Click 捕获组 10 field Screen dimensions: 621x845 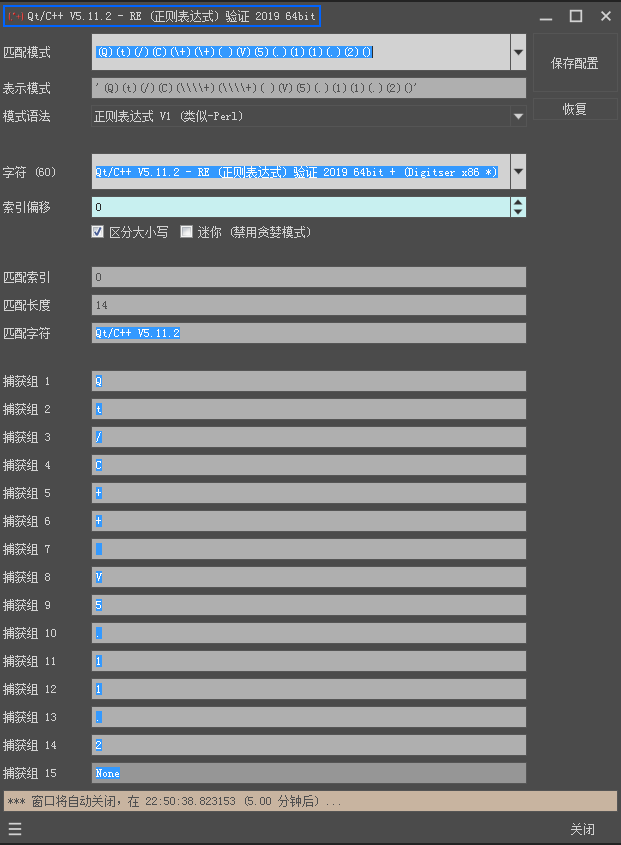(309, 633)
